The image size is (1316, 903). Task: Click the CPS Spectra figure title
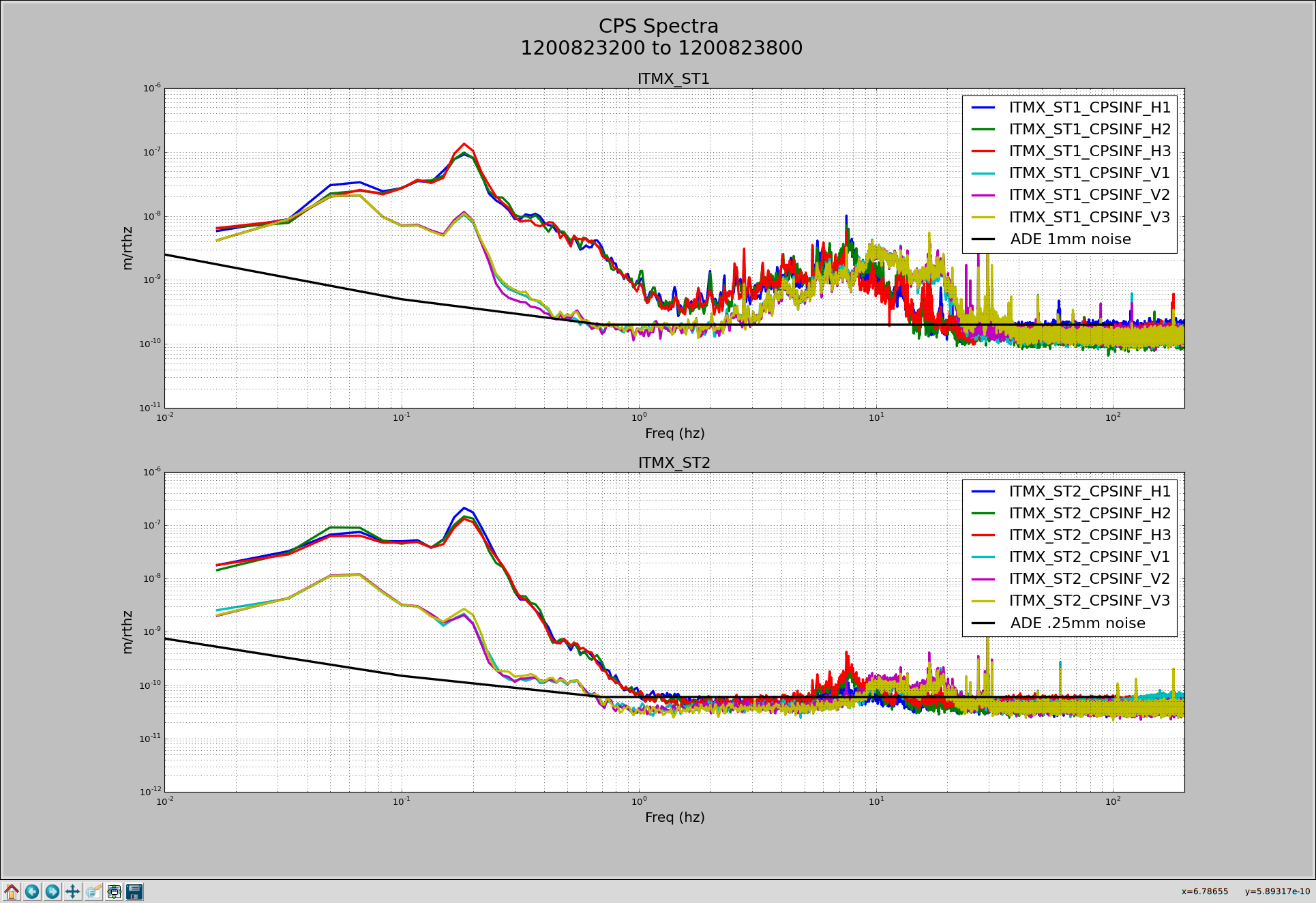click(x=659, y=27)
